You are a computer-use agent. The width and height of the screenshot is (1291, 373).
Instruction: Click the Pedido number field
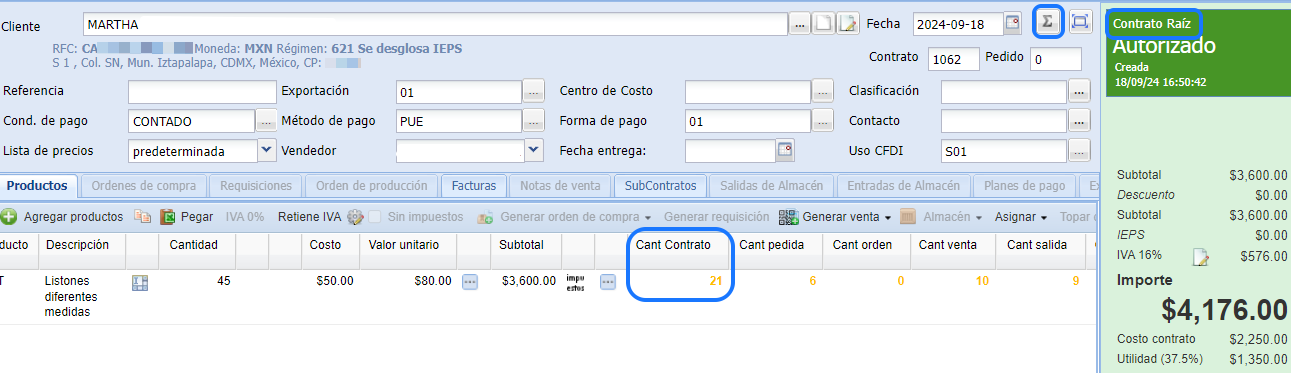click(x=1056, y=59)
